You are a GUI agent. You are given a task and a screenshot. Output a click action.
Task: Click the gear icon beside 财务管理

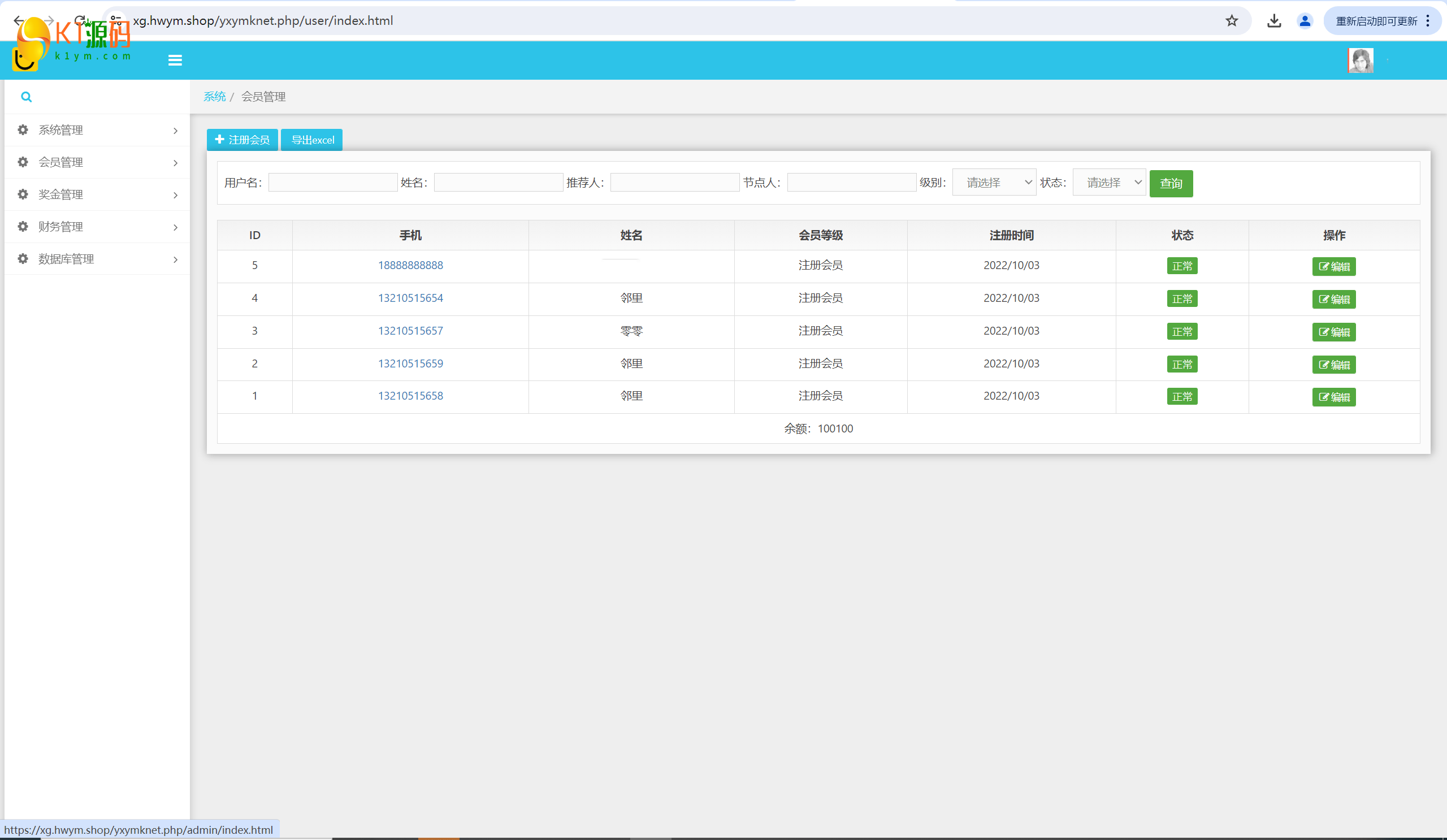[x=23, y=226]
